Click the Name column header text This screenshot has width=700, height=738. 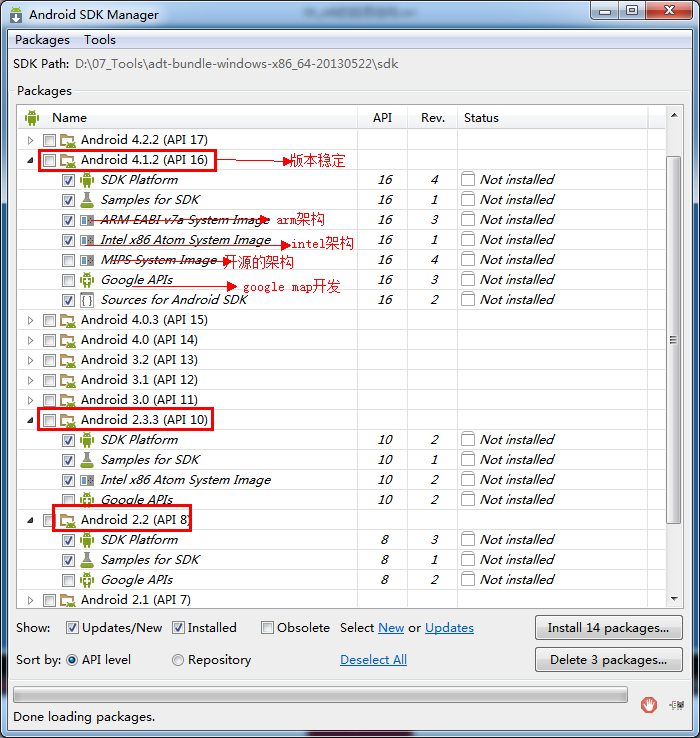tap(69, 118)
